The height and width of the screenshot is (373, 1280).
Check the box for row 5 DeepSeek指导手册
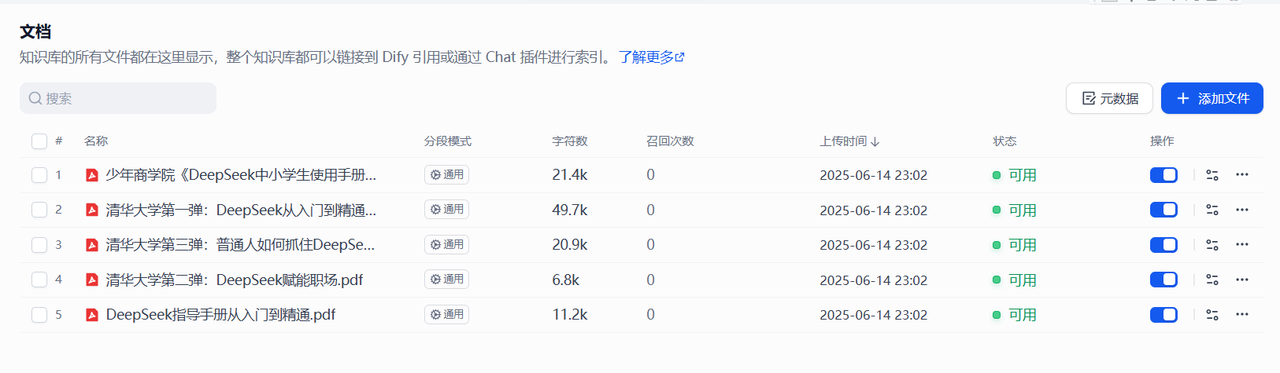click(x=39, y=315)
